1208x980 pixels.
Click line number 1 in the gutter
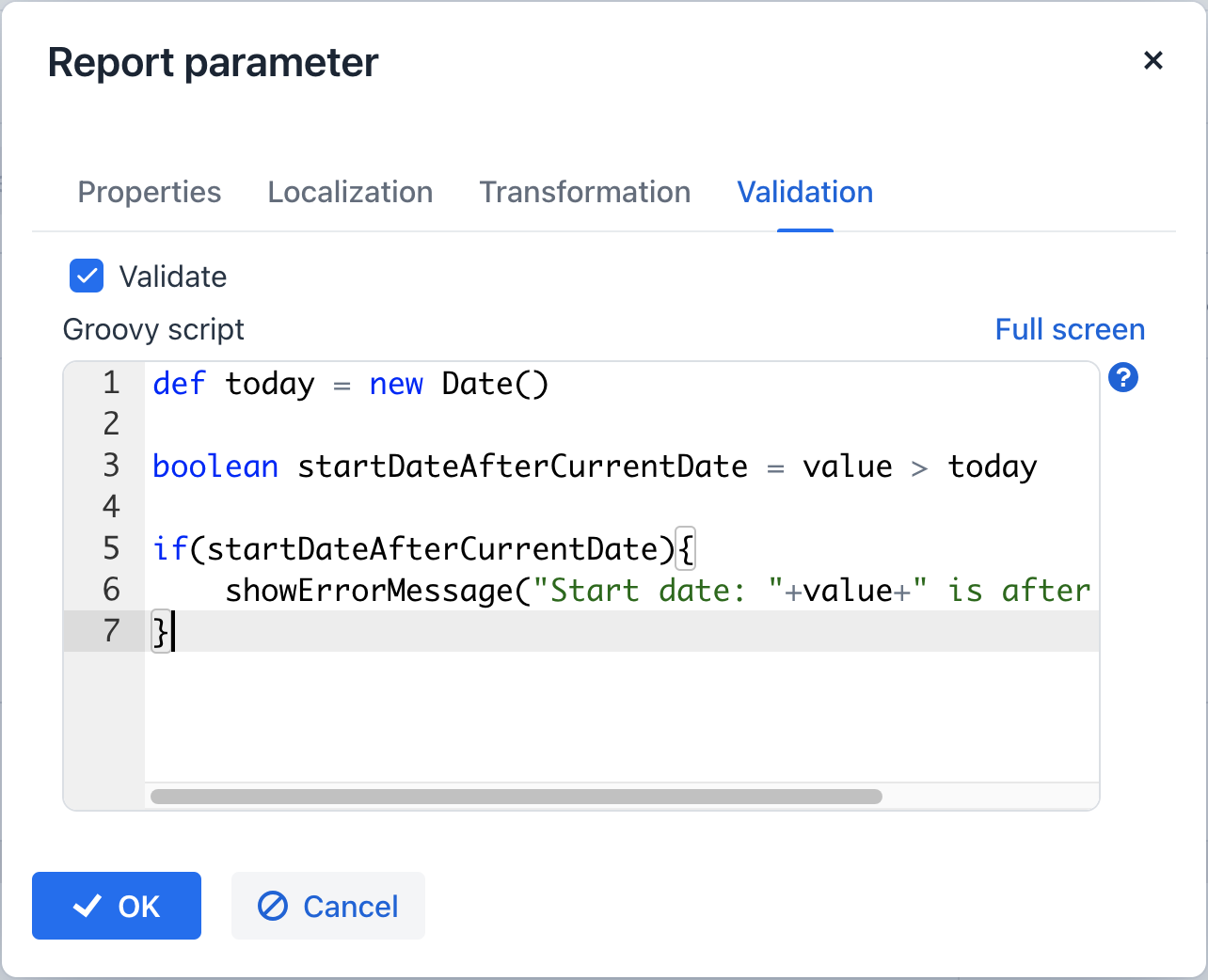(x=111, y=383)
